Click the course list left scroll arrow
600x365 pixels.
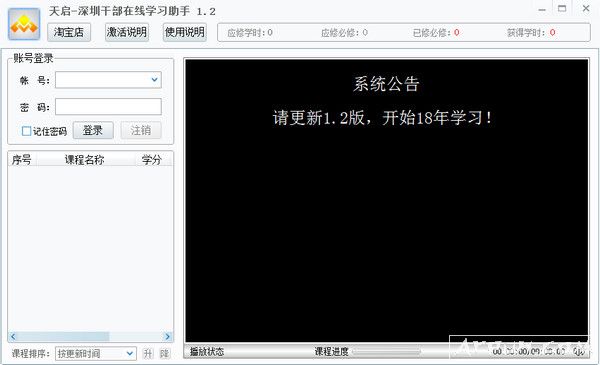[x=13, y=337]
